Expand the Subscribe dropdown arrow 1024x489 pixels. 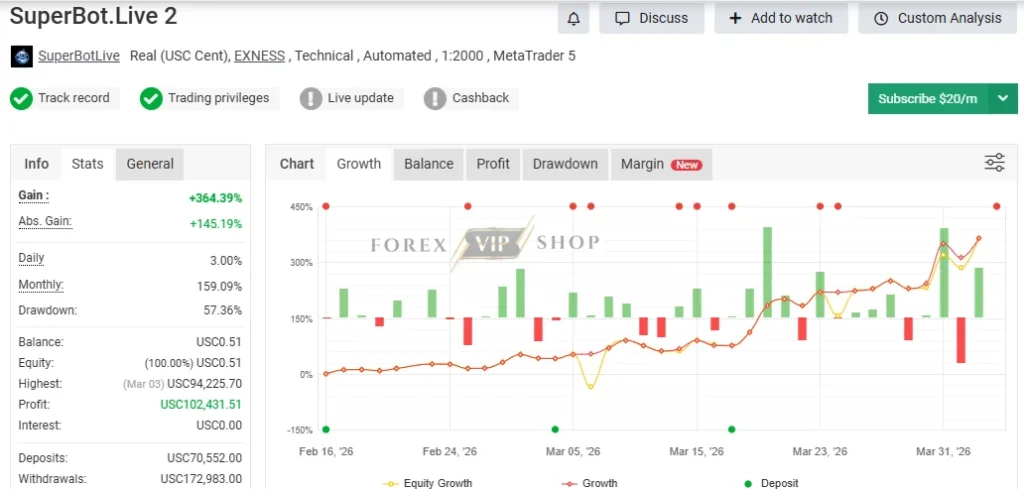(x=1004, y=99)
